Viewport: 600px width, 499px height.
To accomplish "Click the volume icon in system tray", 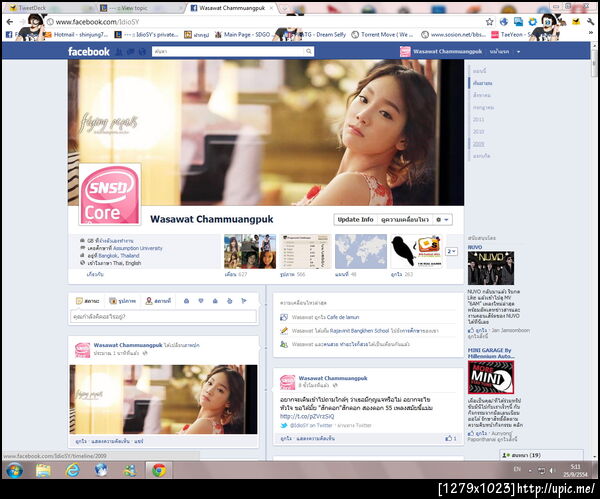I will pyautogui.click(x=552, y=471).
